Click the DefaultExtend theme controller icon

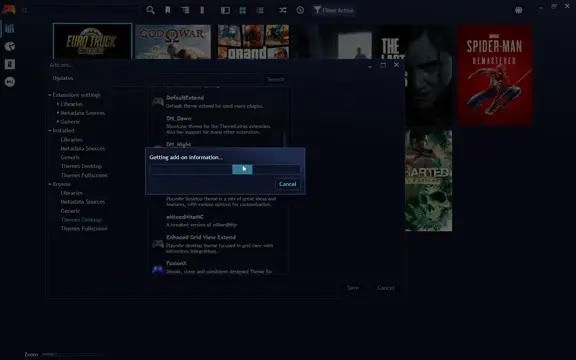(158, 101)
